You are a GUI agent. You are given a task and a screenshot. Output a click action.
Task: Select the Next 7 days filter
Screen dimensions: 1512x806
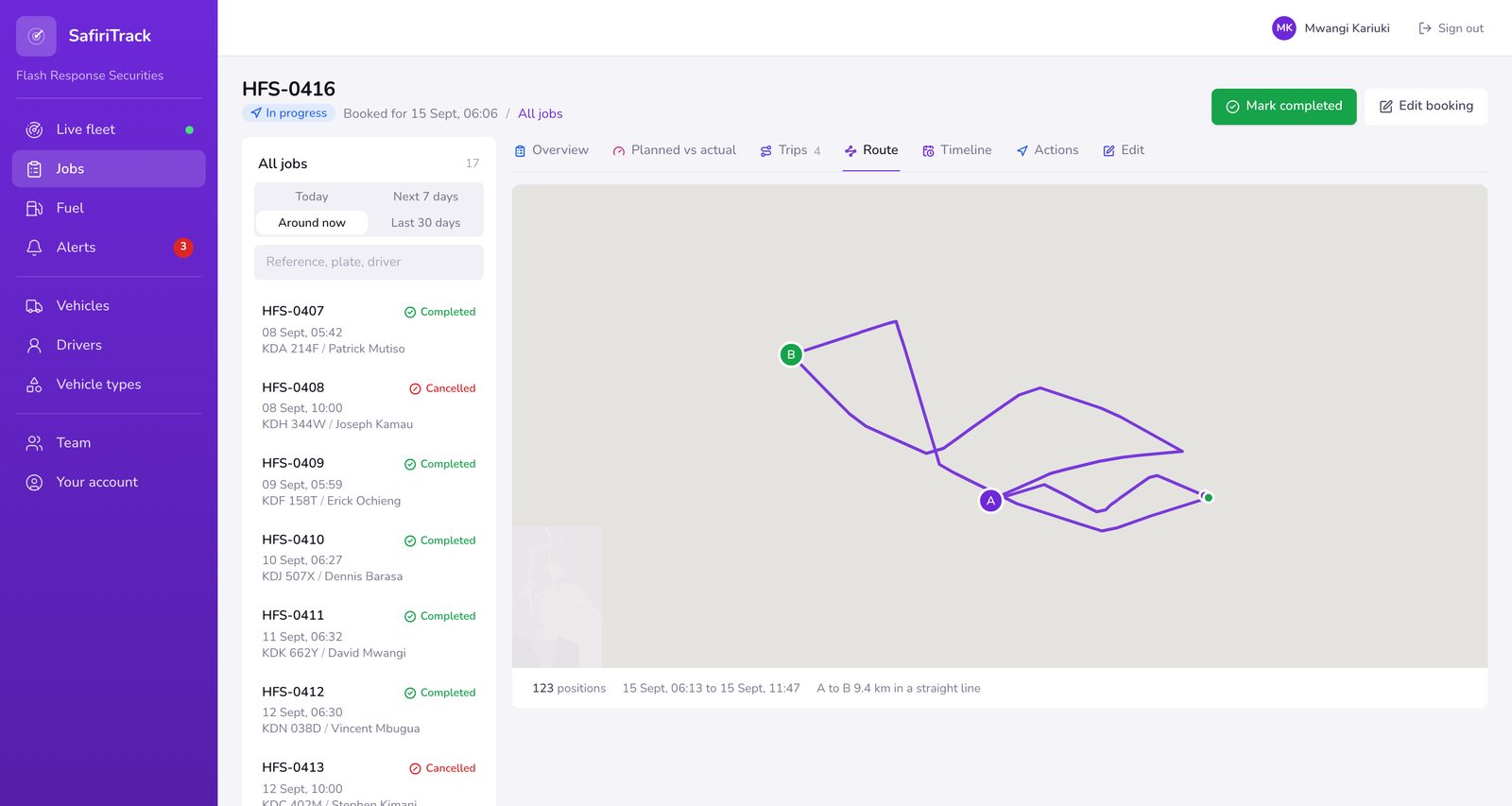click(425, 197)
